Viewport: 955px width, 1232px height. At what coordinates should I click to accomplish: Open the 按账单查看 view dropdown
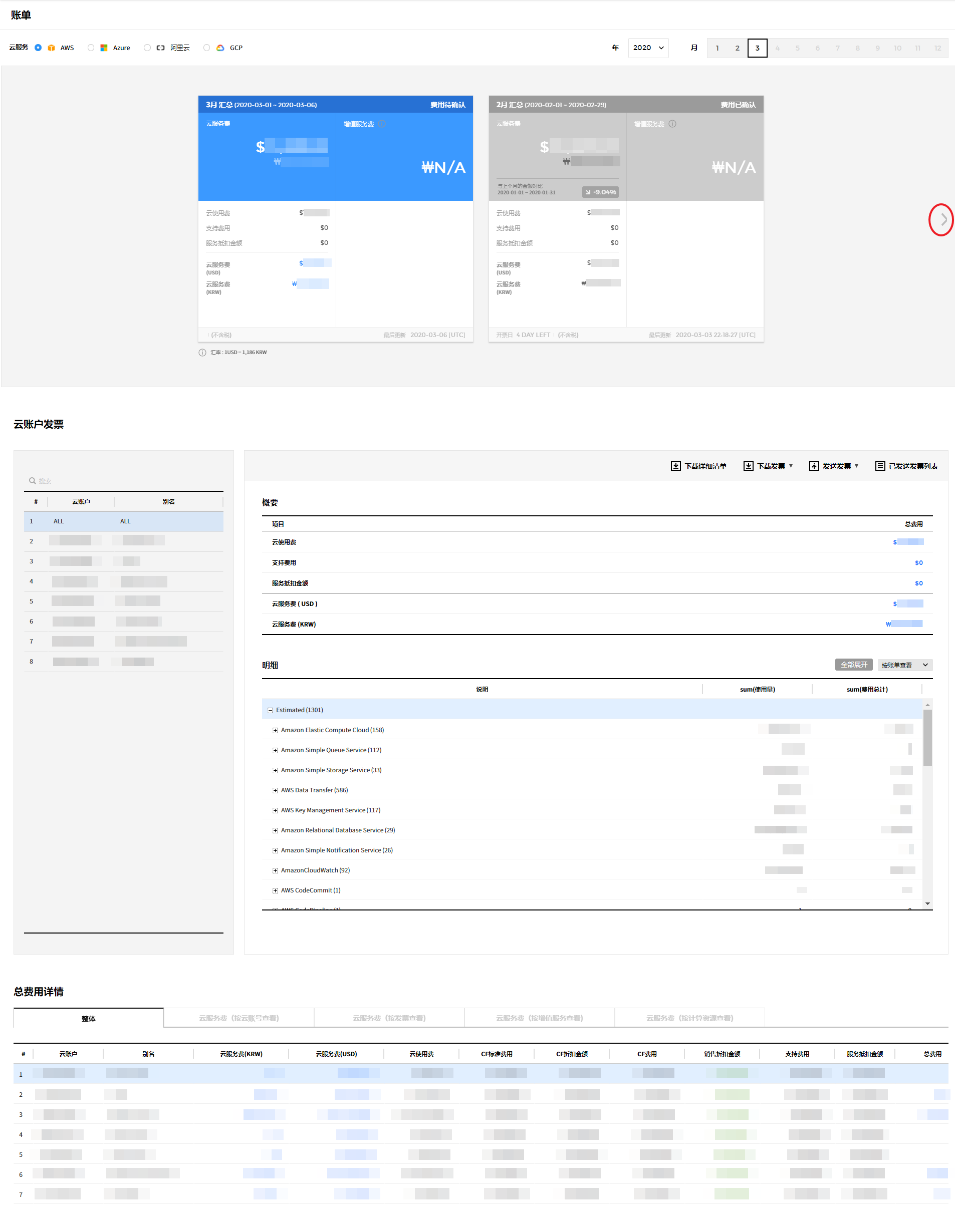(x=904, y=665)
